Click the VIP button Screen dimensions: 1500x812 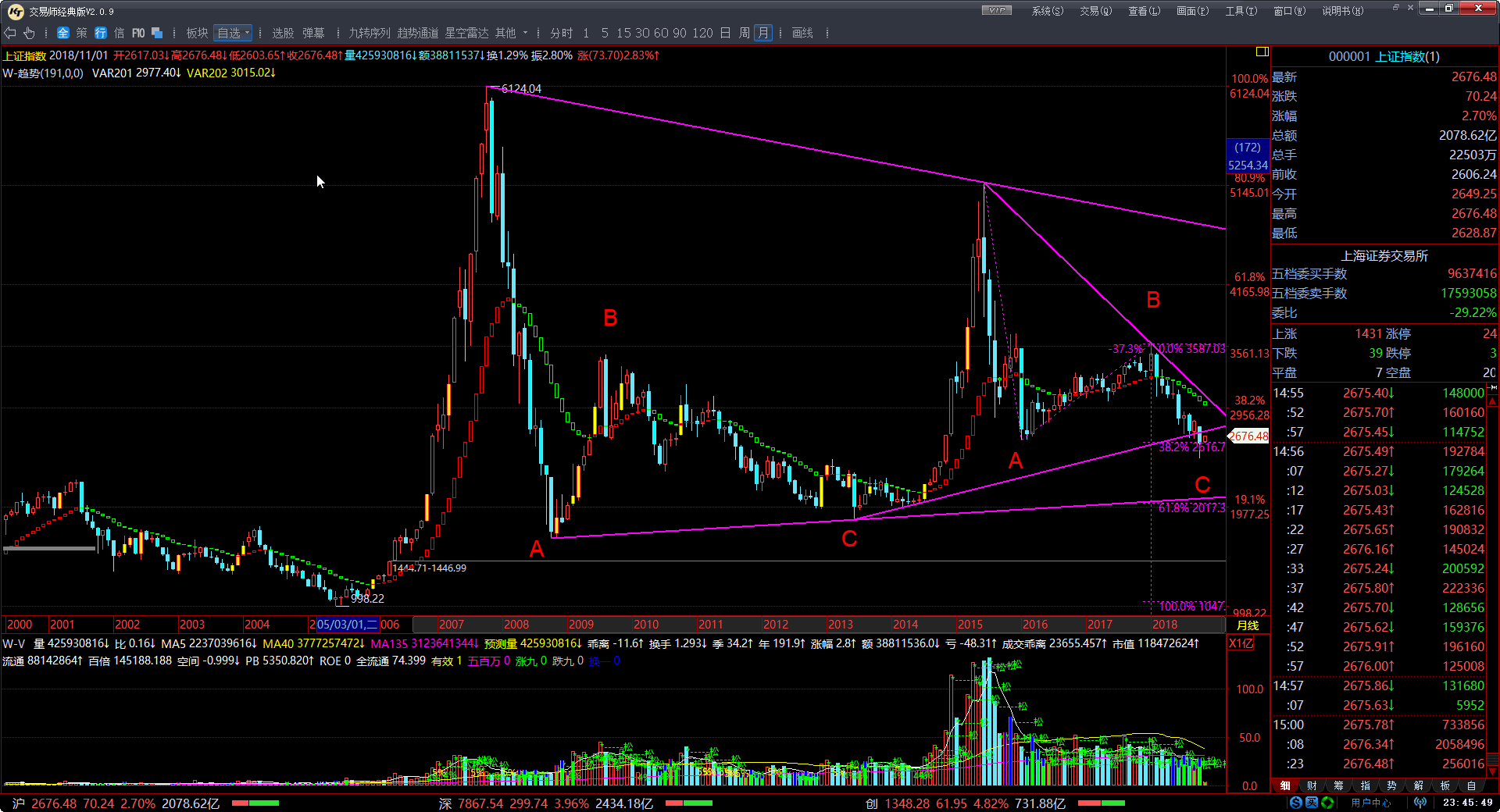tap(996, 10)
